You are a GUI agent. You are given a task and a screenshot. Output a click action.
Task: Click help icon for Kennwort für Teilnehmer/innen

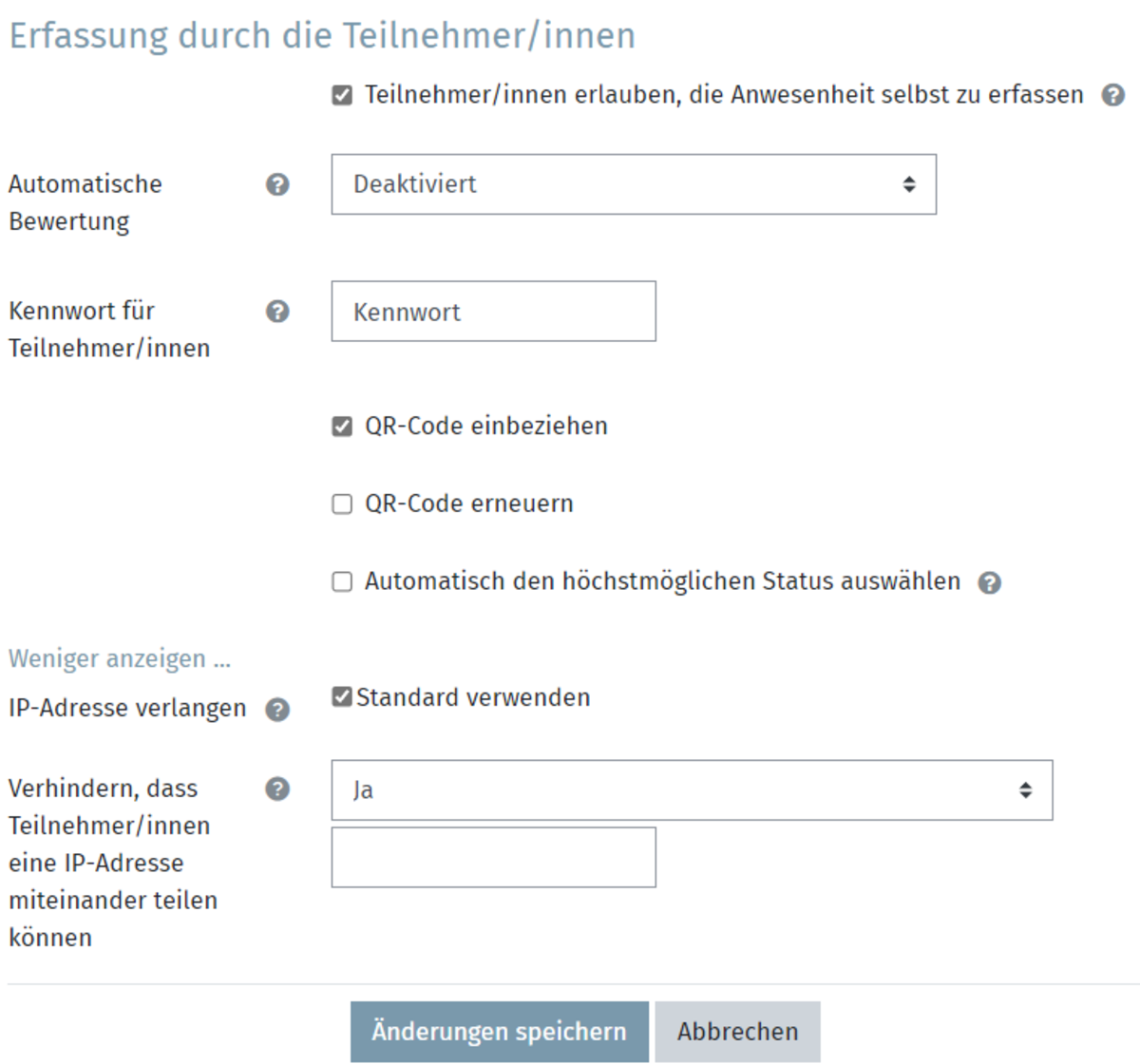(277, 312)
